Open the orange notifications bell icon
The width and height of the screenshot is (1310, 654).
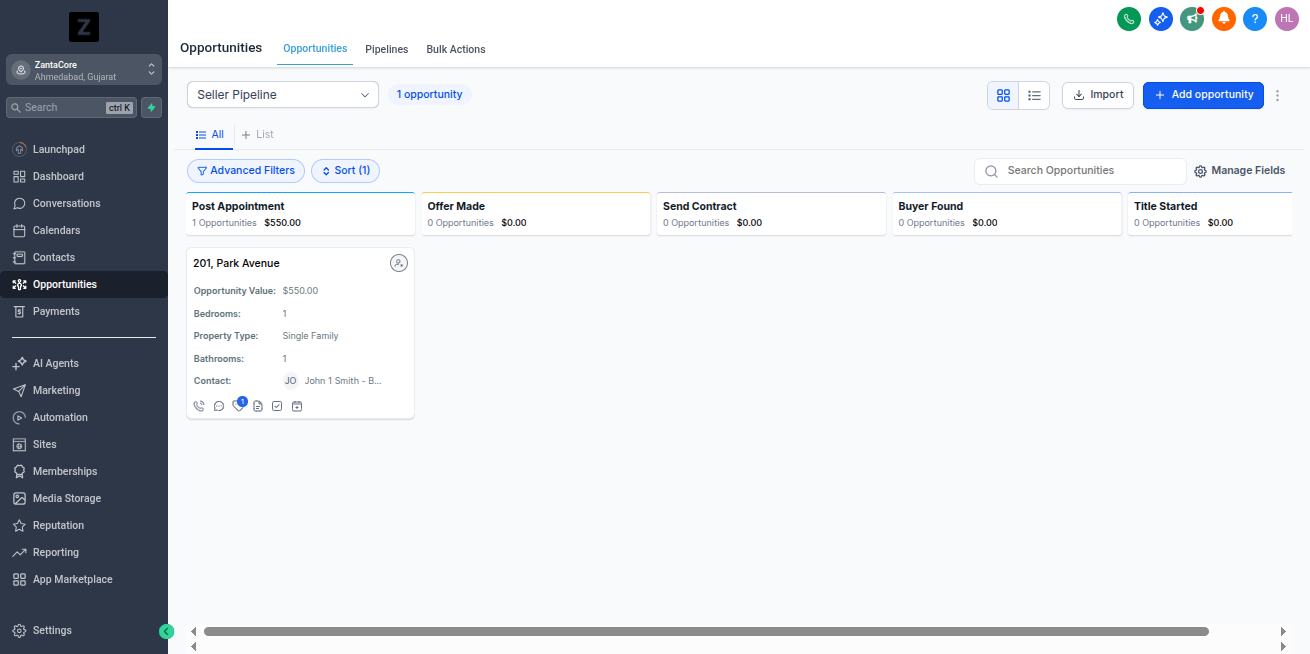tap(1223, 18)
